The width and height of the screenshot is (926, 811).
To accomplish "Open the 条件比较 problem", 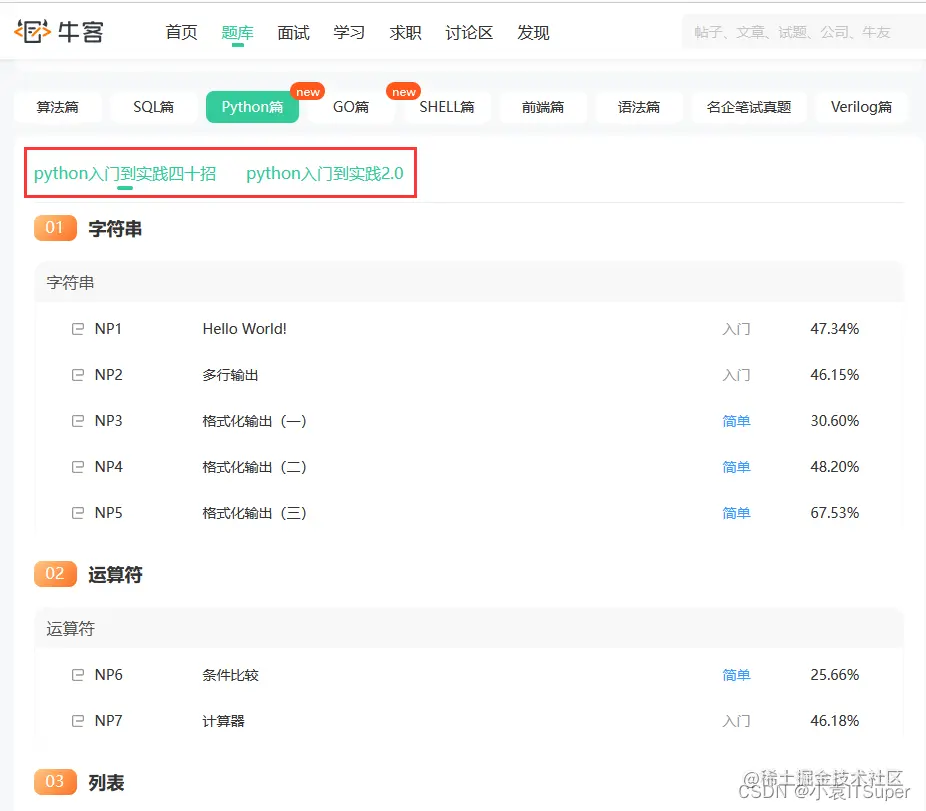I will point(230,675).
